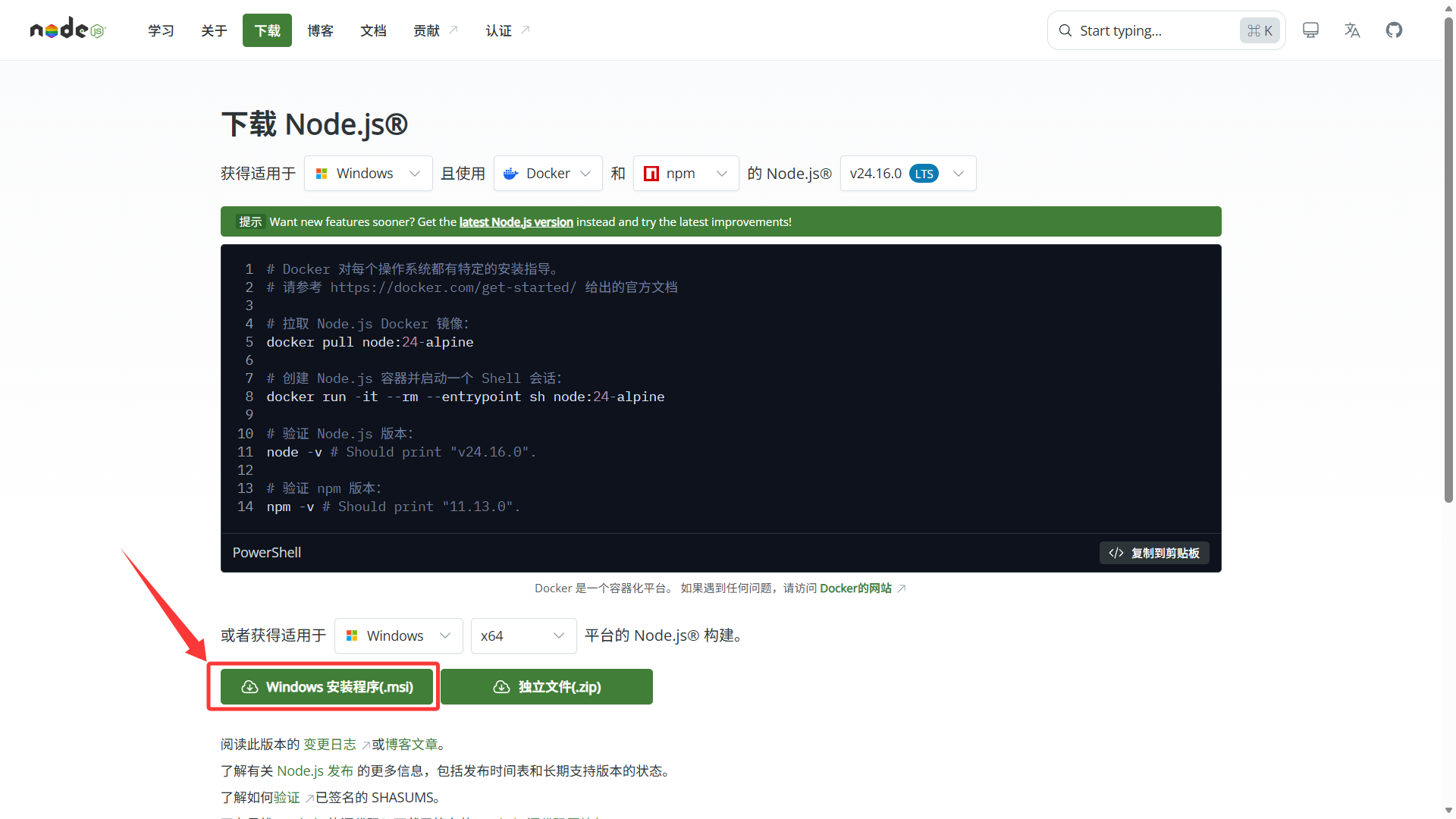This screenshot has width=1456, height=819.
Task: Click the ⌘K shortcut badge
Action: click(x=1260, y=30)
